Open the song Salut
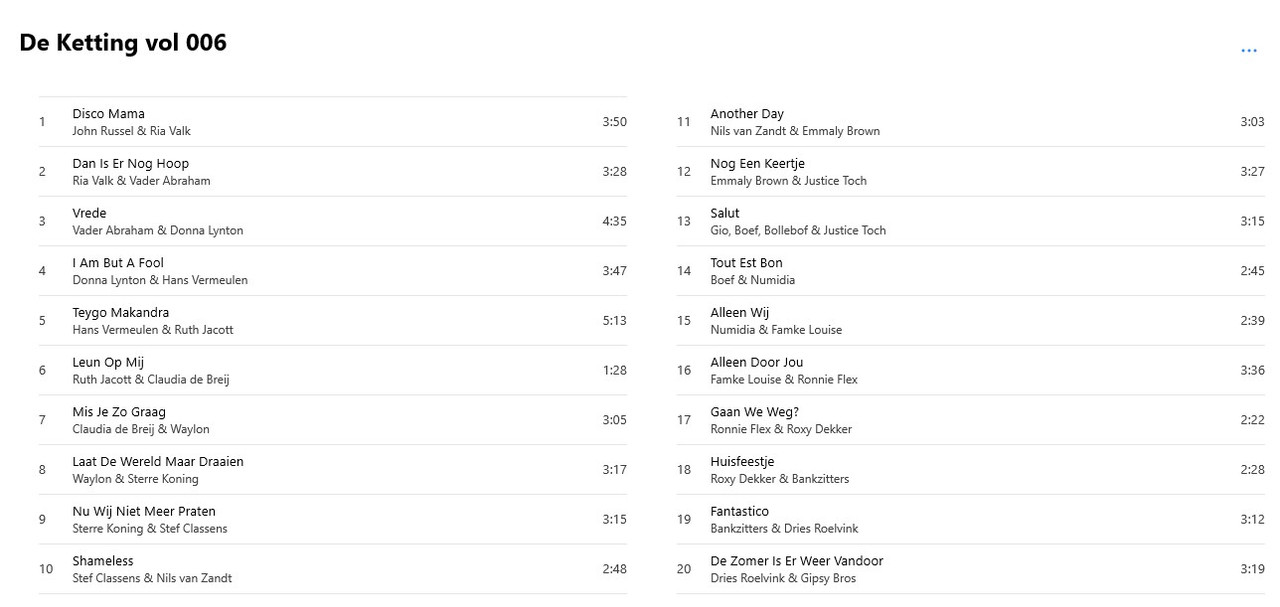The image size is (1280, 607). pos(971,221)
